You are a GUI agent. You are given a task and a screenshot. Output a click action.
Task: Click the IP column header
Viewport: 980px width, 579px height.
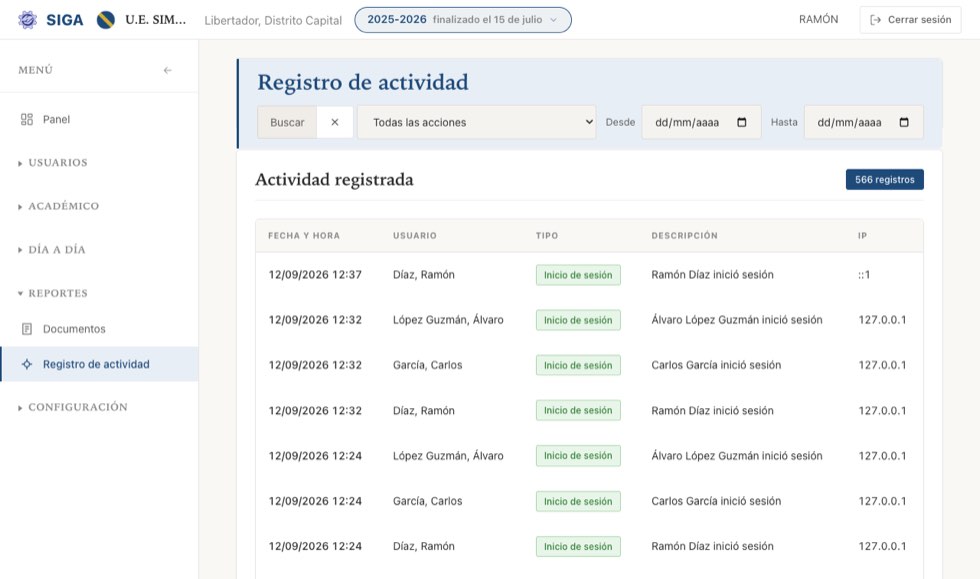coord(862,236)
